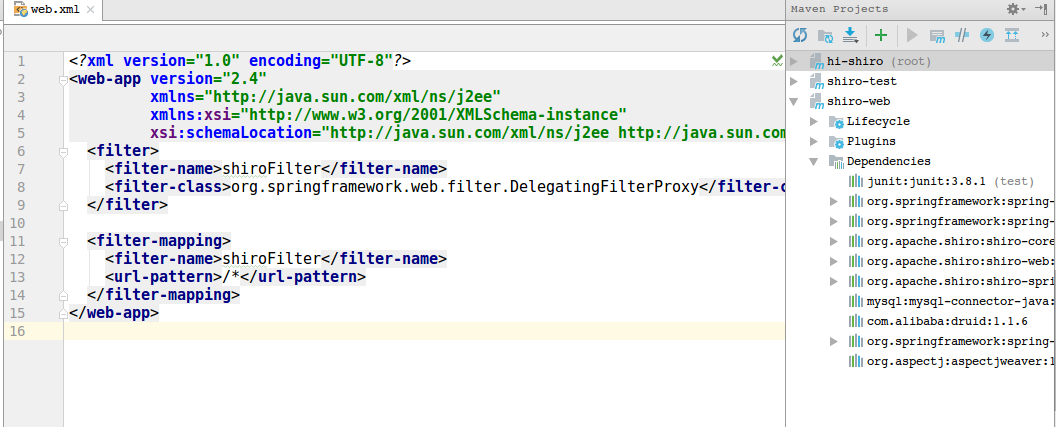Expand the shiro-test project node
Screen dimensions: 1056x427
794,82
